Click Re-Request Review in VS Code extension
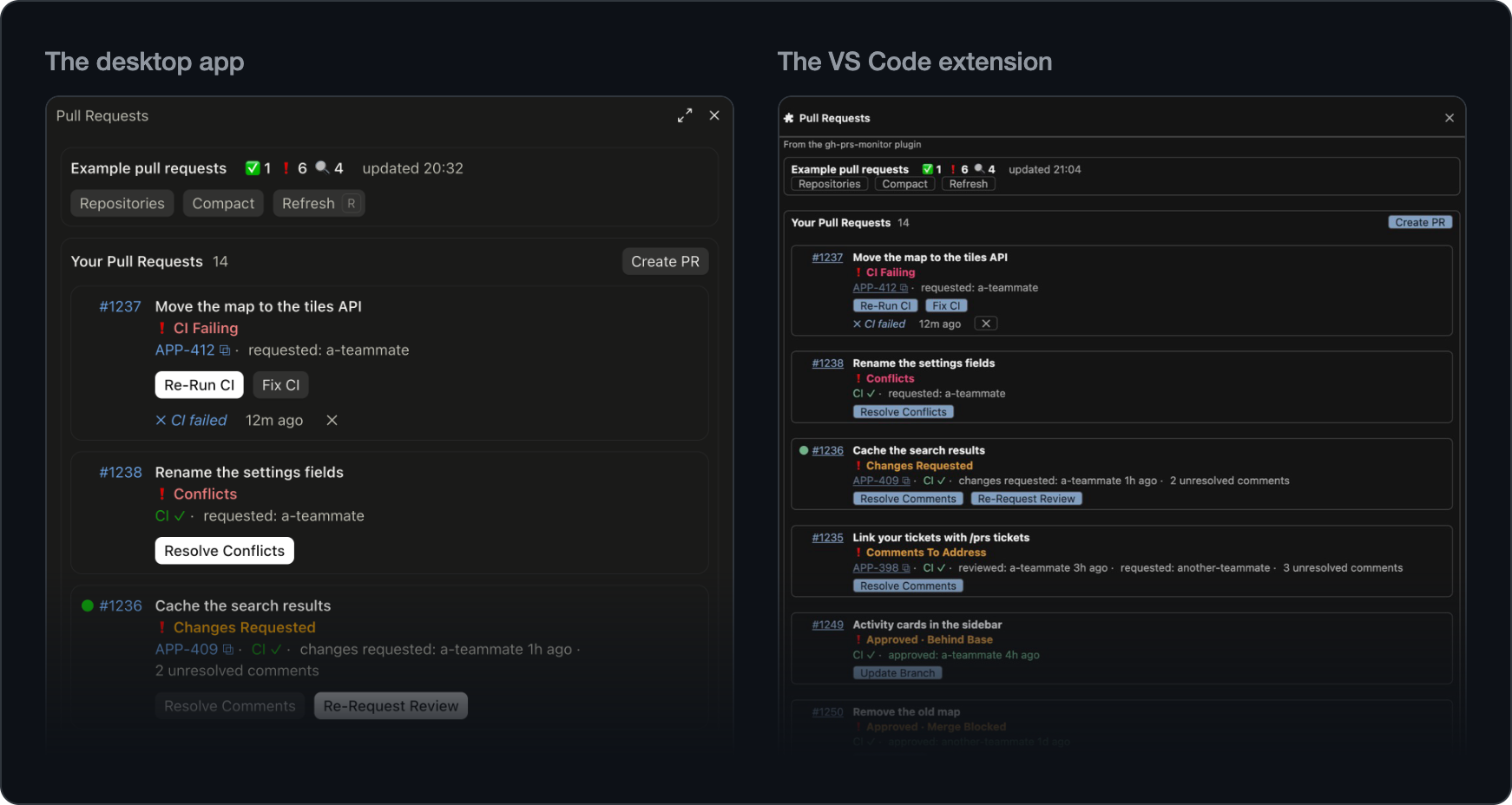This screenshot has width=1512, height=805. tap(1026, 499)
